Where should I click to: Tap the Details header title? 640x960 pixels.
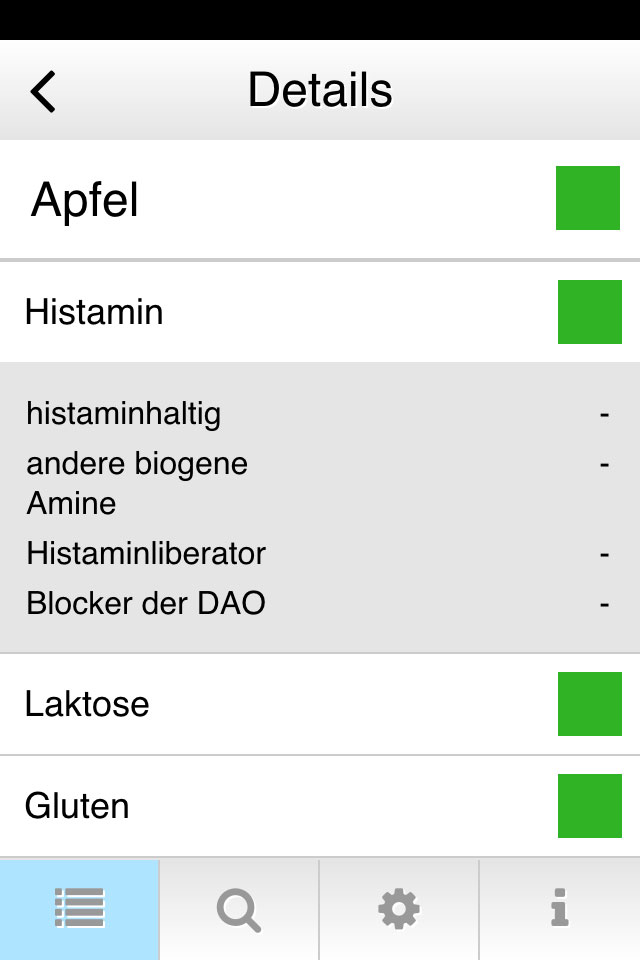click(x=320, y=90)
